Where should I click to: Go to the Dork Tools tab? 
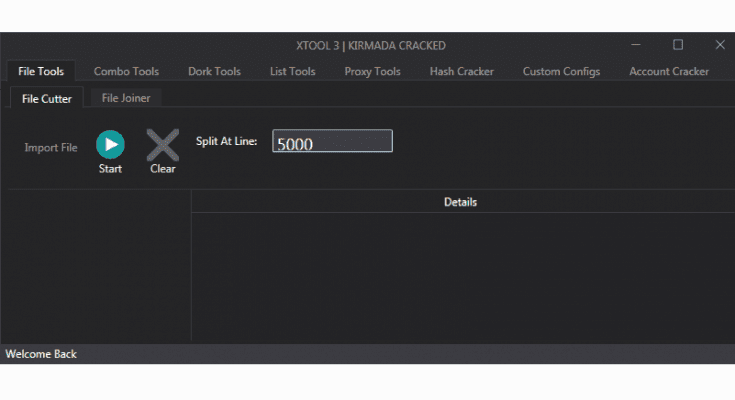214,72
